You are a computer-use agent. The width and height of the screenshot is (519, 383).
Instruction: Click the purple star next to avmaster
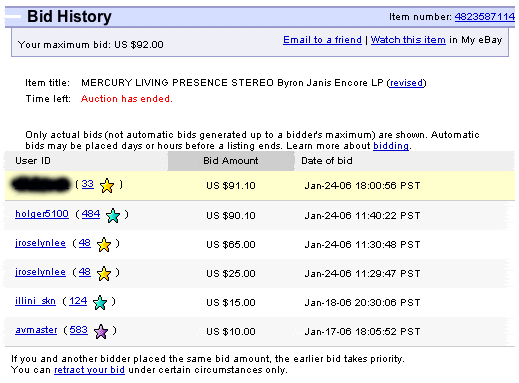click(x=101, y=332)
